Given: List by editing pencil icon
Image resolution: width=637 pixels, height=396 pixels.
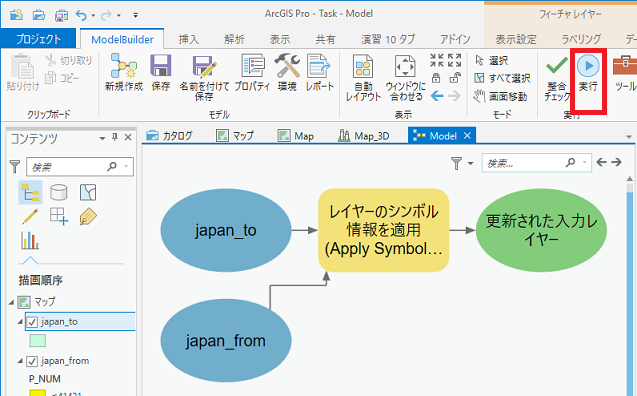Looking at the screenshot, I should [30, 216].
